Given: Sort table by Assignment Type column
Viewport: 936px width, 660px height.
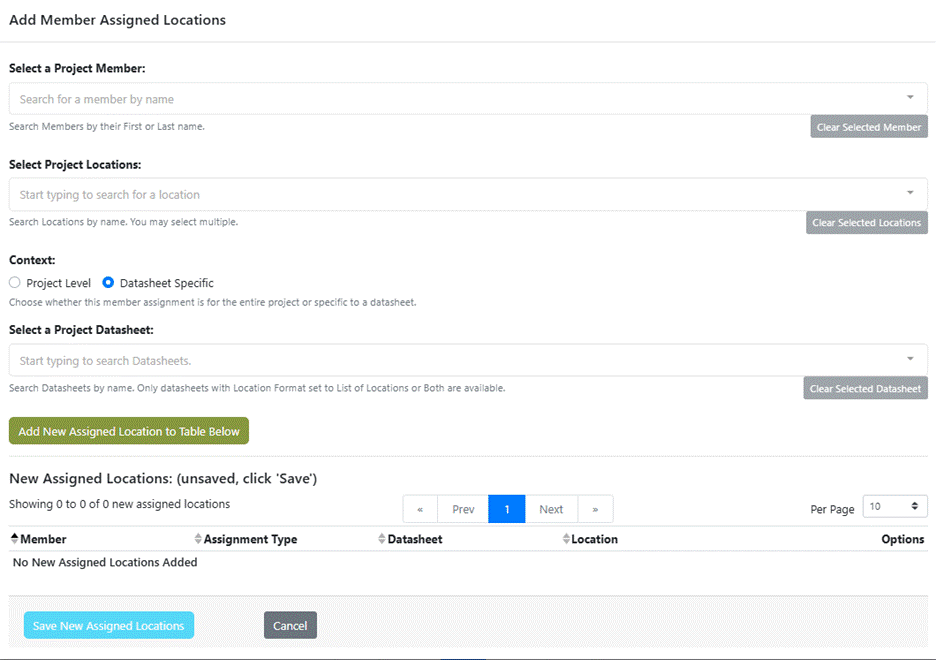Looking at the screenshot, I should pos(250,539).
